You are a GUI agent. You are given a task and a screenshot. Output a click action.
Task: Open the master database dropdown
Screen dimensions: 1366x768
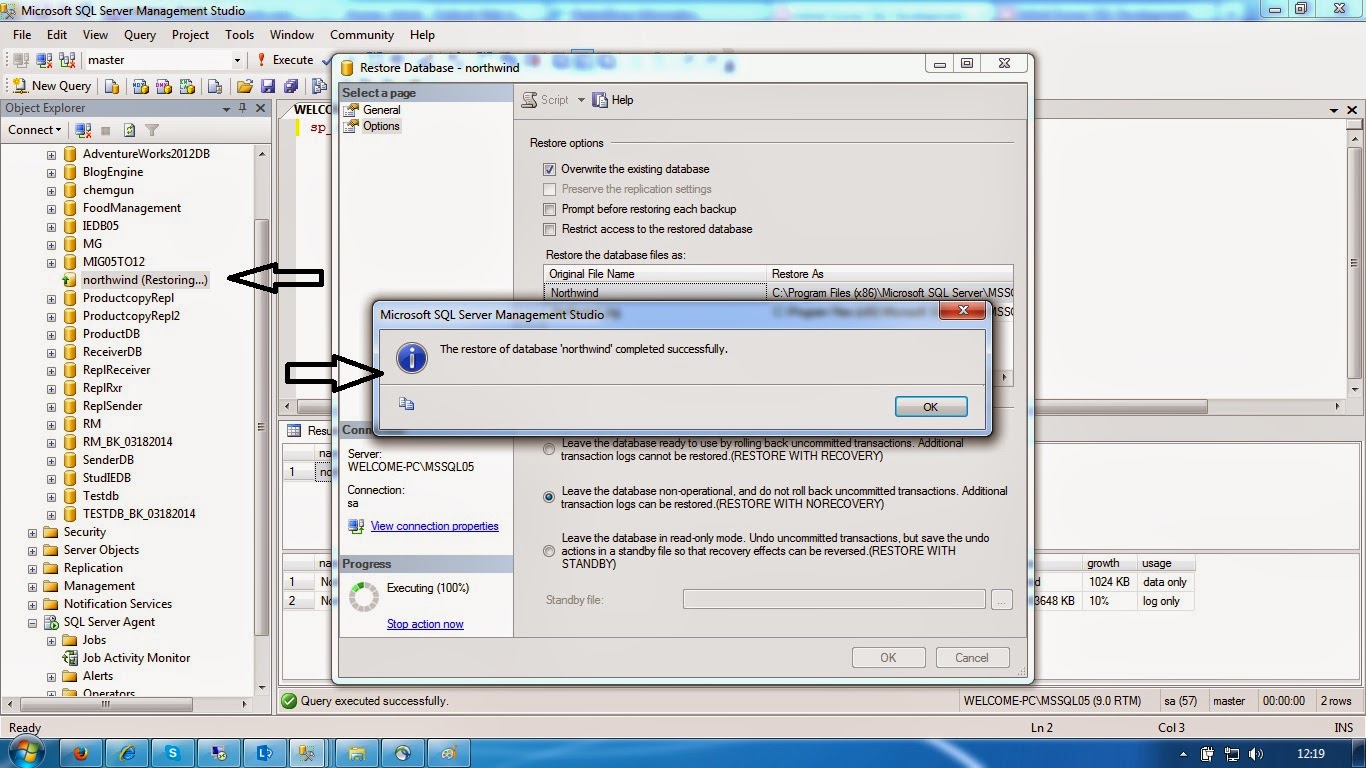click(x=237, y=60)
